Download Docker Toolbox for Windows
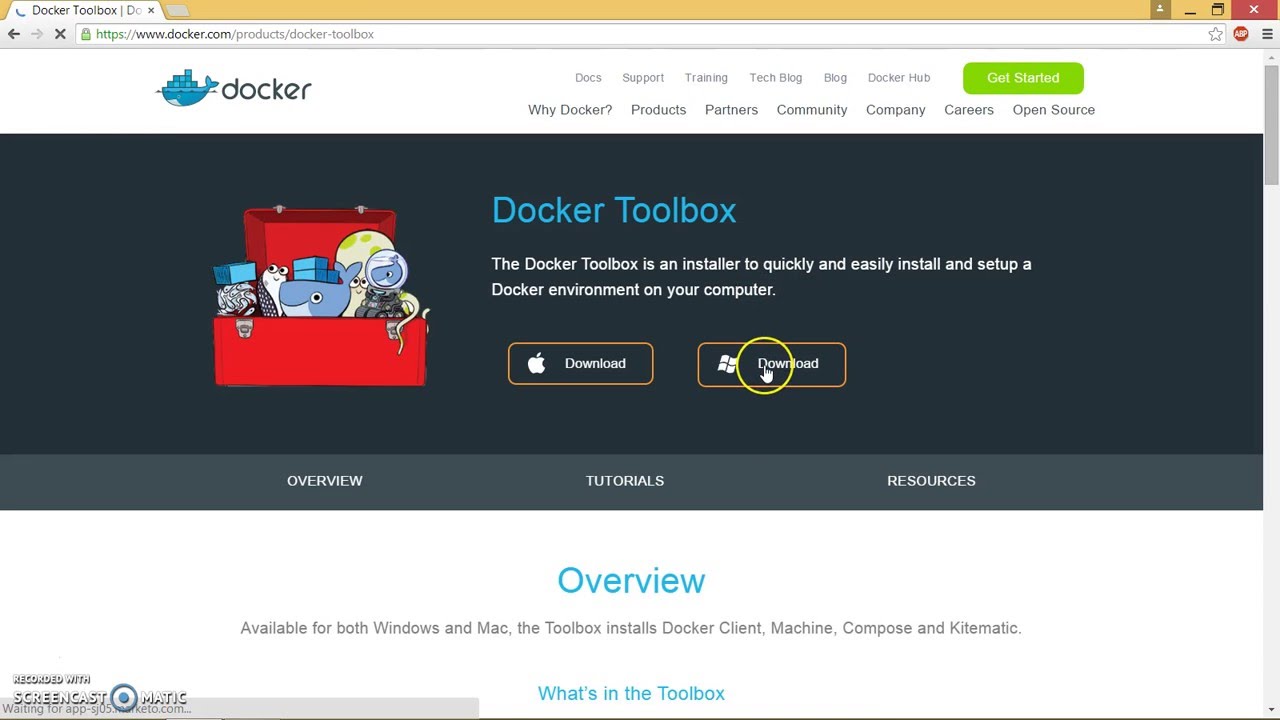The width and height of the screenshot is (1280, 720). click(x=771, y=364)
